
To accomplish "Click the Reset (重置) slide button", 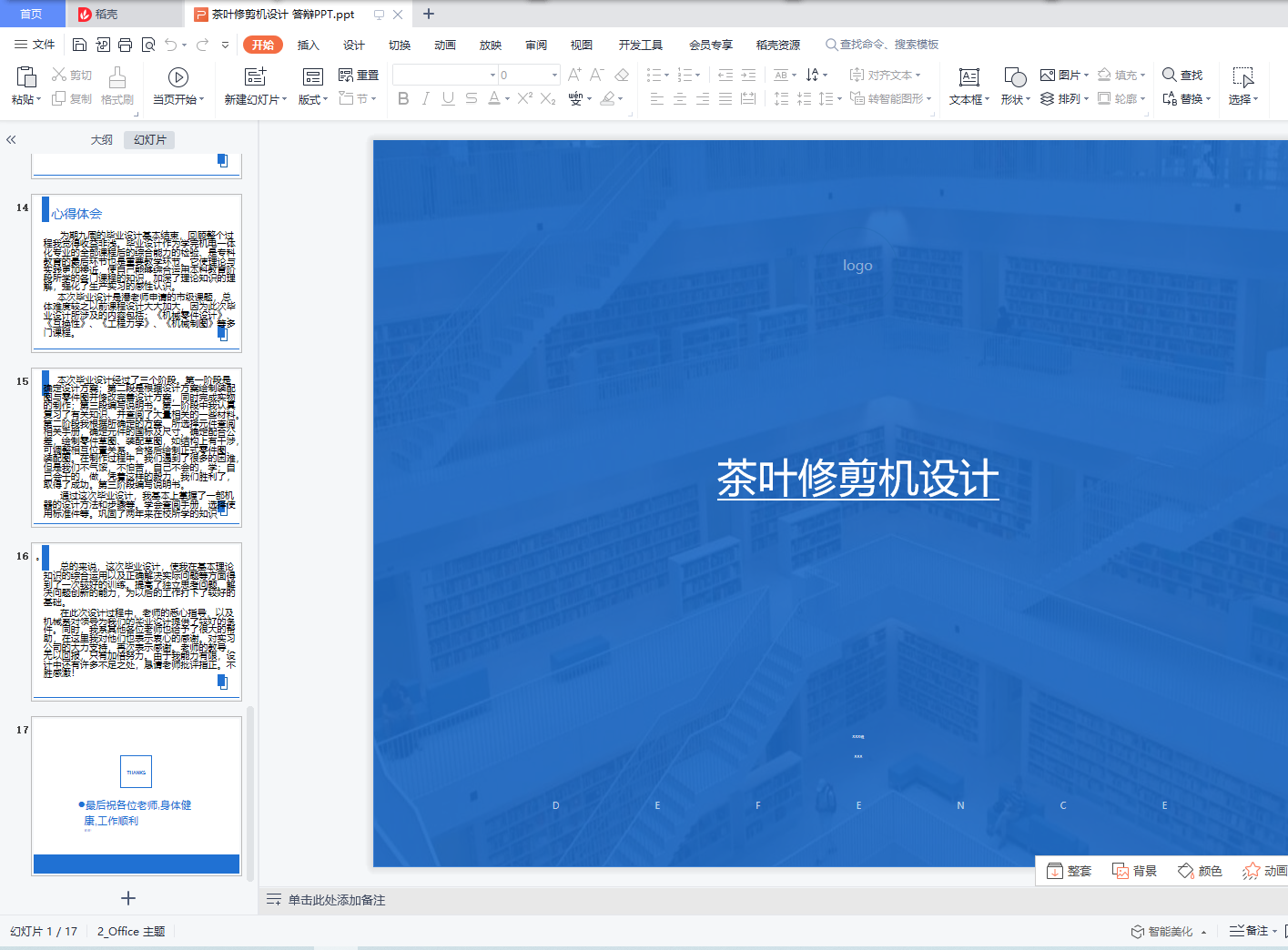I will click(359, 75).
